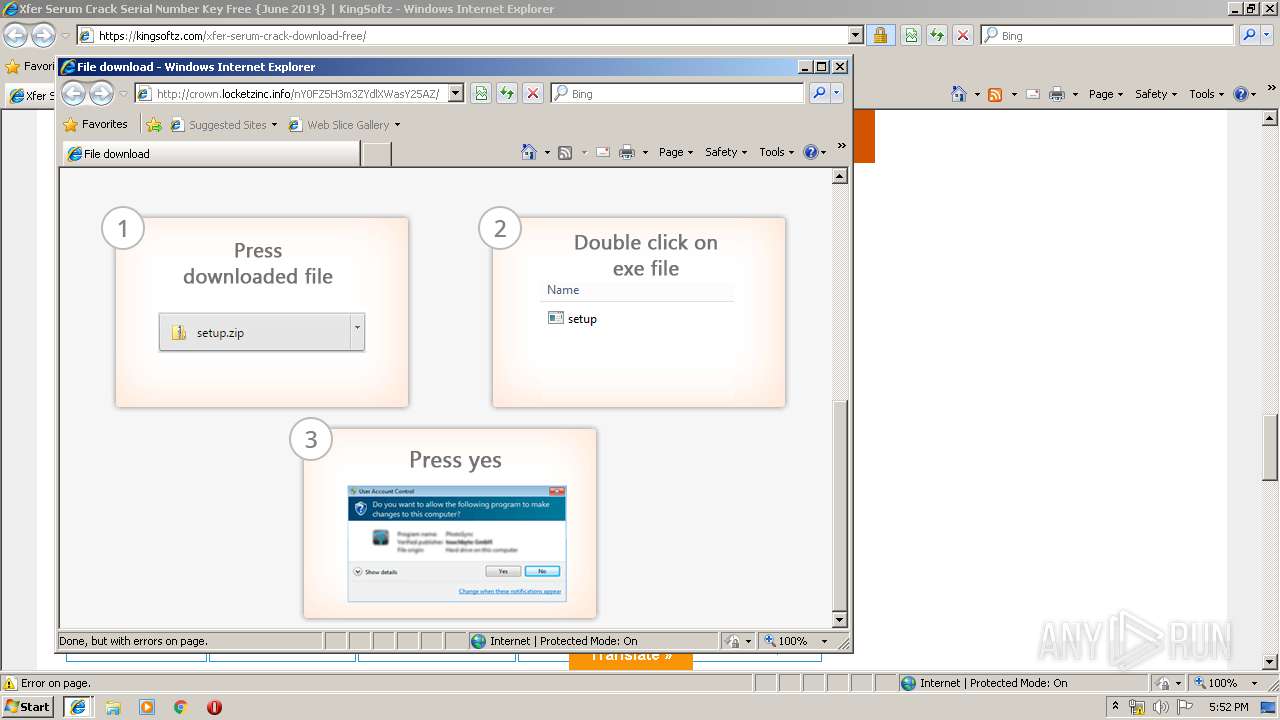The height and width of the screenshot is (720, 1280).
Task: Click the search magnifier in main window
Action: (1249, 35)
